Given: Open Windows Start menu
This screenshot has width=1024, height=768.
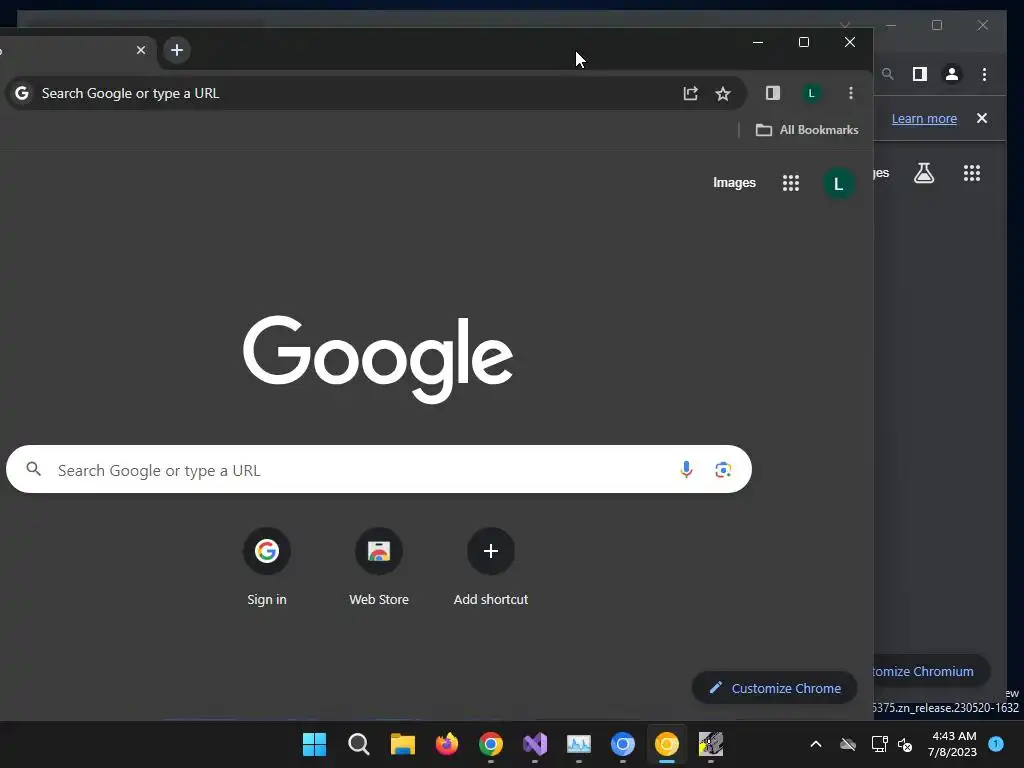Looking at the screenshot, I should 314,744.
